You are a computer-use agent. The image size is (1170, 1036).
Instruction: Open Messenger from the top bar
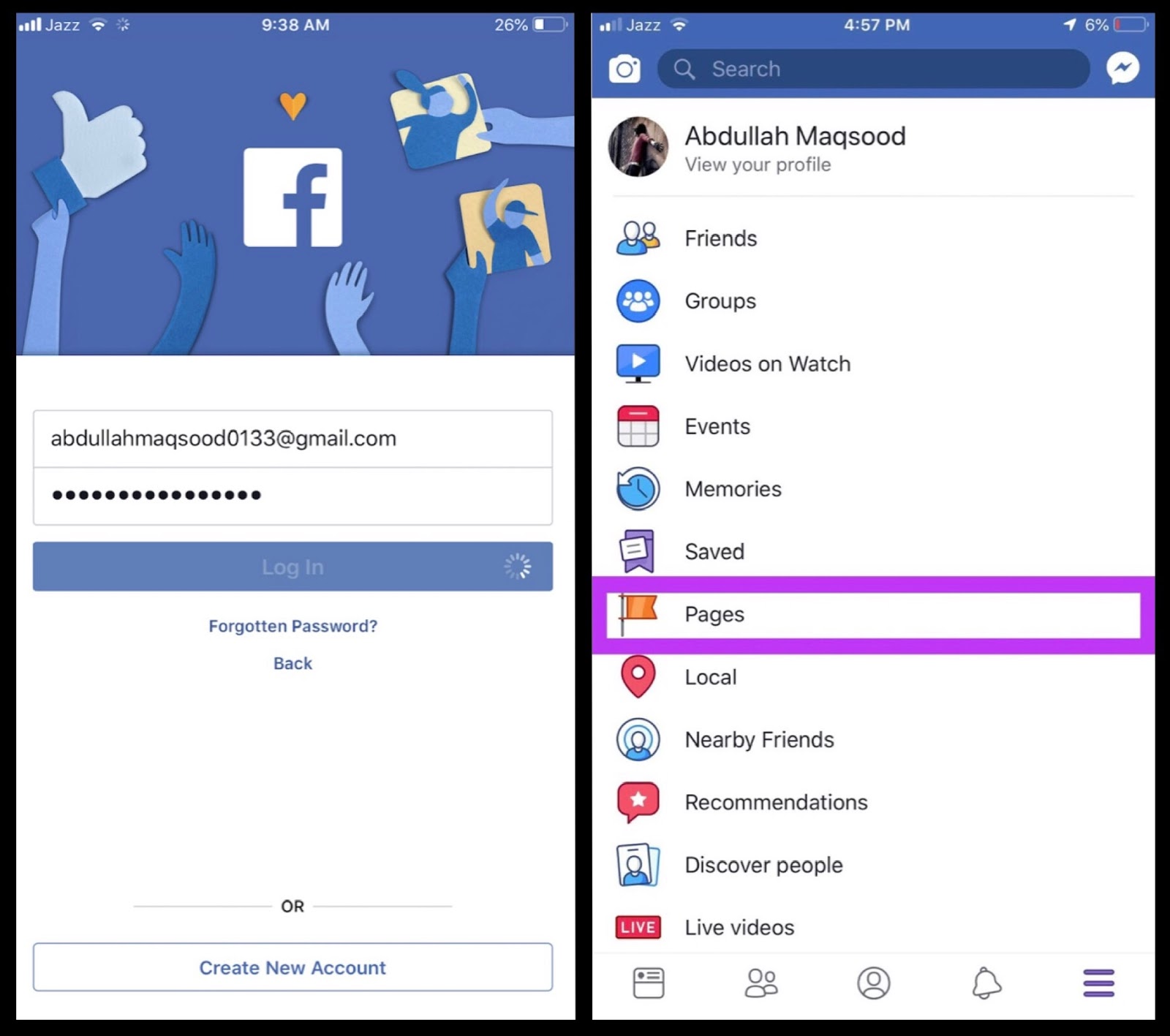point(1122,69)
